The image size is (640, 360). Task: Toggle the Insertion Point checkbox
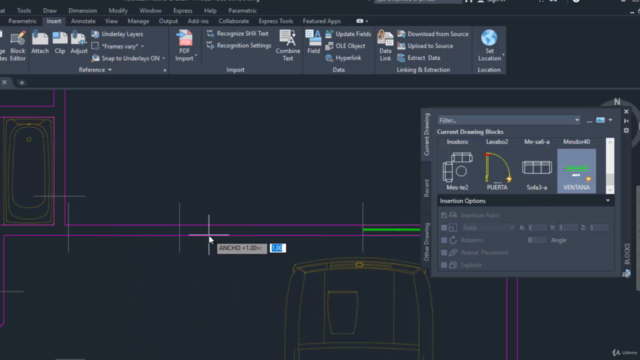click(x=444, y=215)
